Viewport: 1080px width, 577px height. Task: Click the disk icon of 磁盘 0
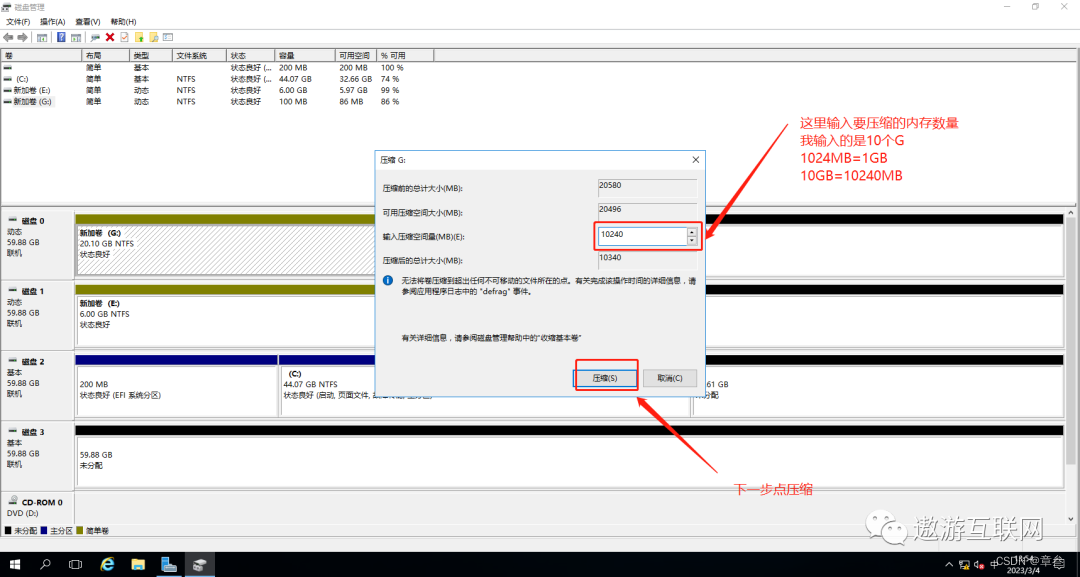click(x=12, y=220)
